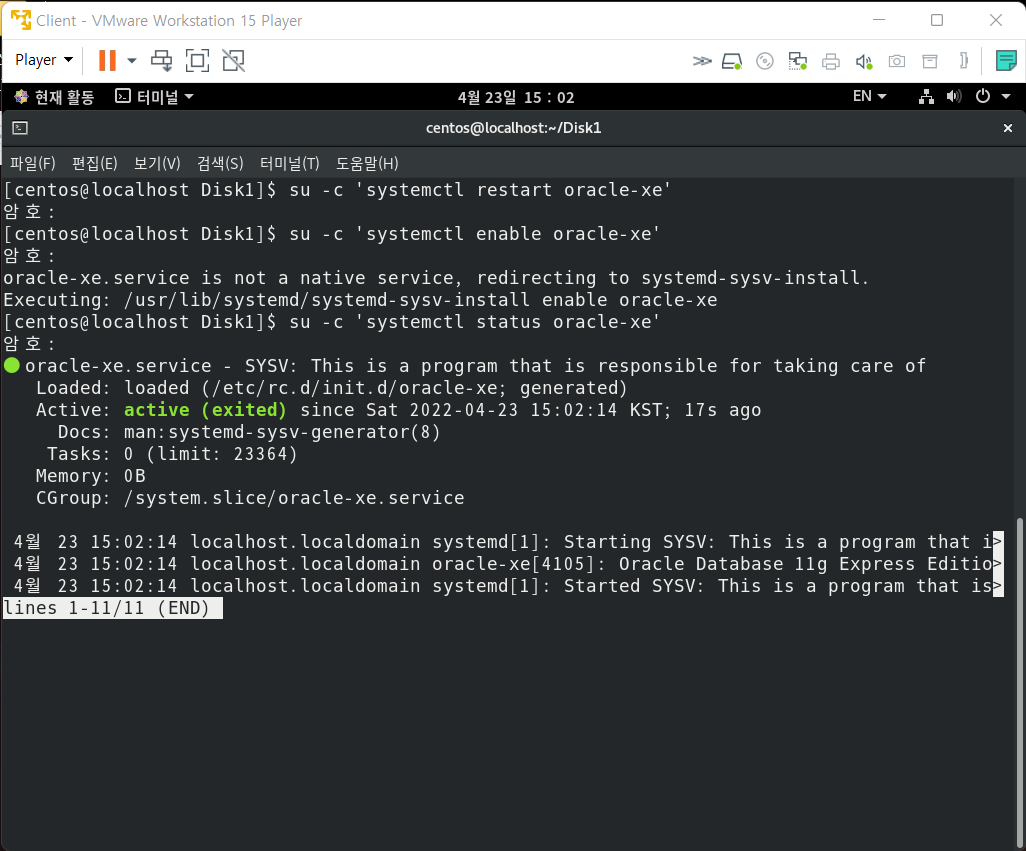This screenshot has height=851, width=1026.
Task: Click 'Tasks: 0 (limit: 23364)' line
Action: (x=172, y=454)
